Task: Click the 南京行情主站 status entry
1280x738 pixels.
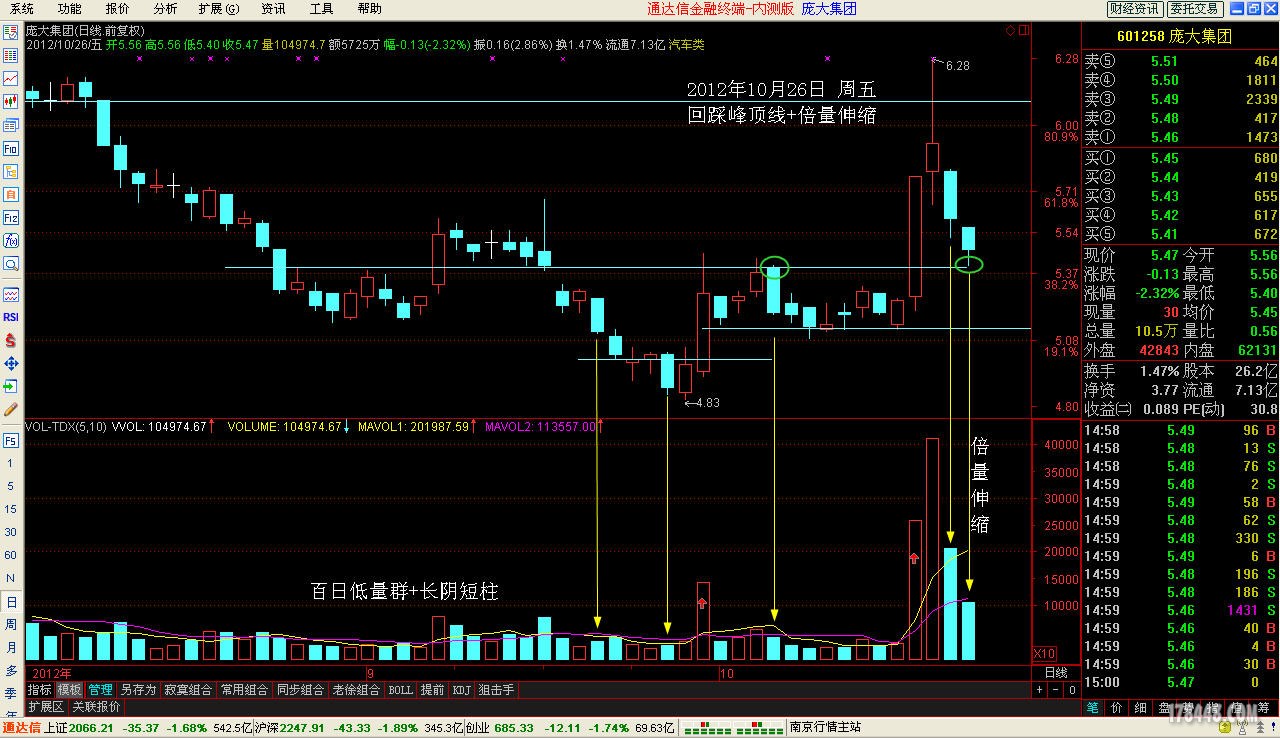Action: click(825, 728)
